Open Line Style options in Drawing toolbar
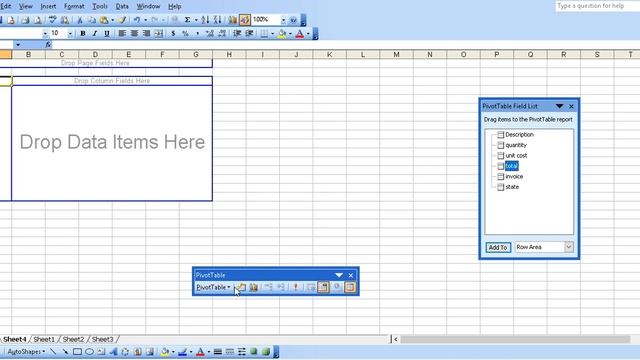The width and height of the screenshot is (640, 360). [218, 351]
